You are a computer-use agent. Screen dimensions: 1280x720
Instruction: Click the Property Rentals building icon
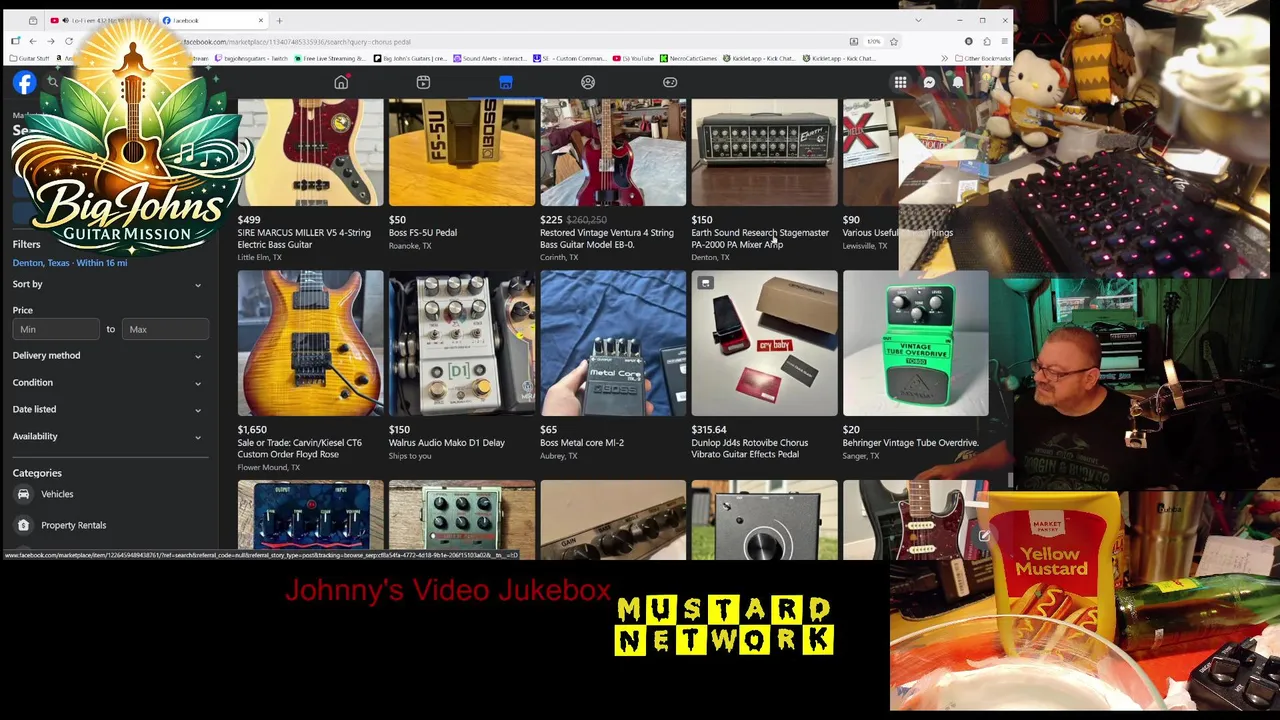click(23, 525)
